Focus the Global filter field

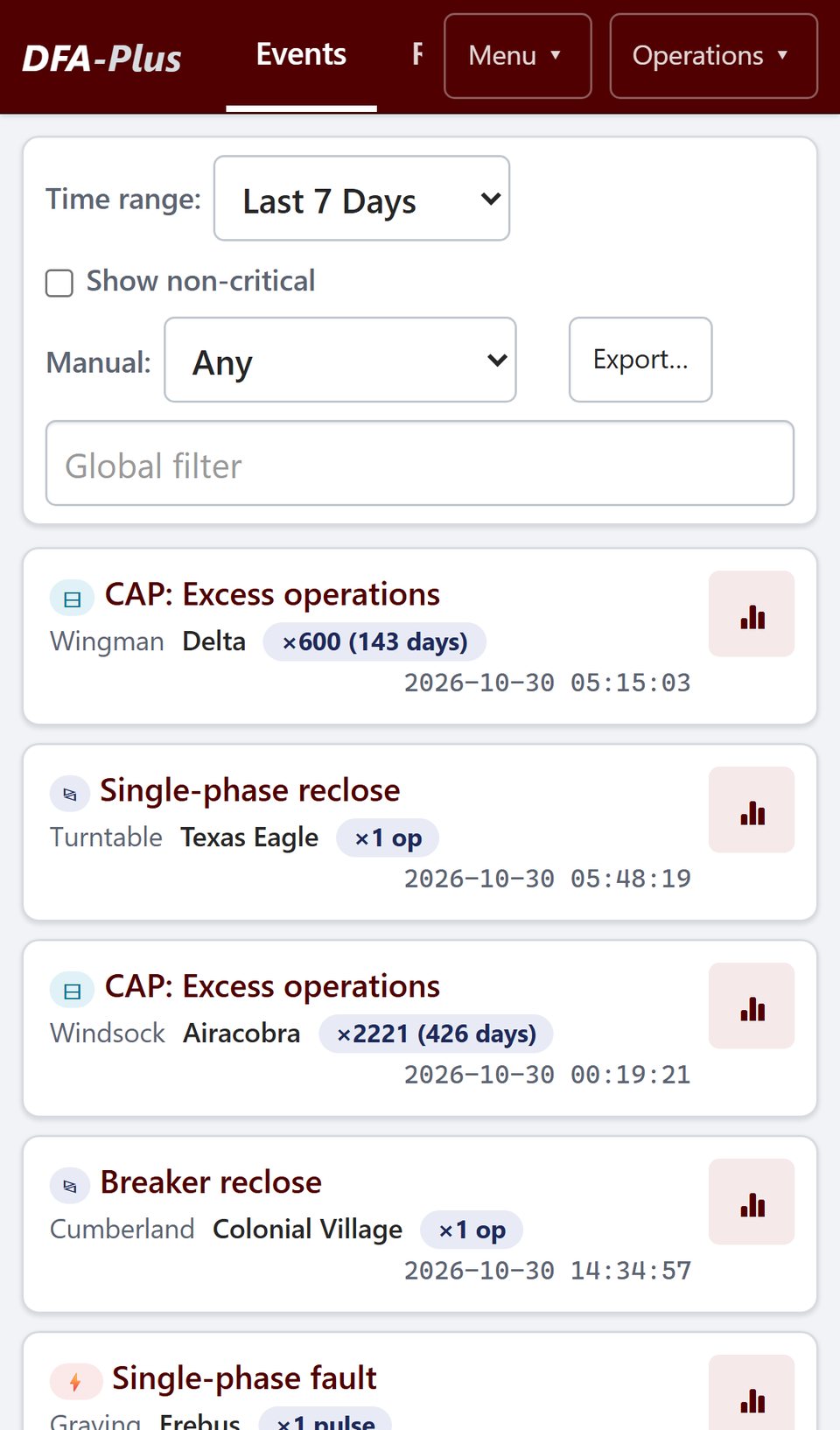pyautogui.click(x=420, y=463)
